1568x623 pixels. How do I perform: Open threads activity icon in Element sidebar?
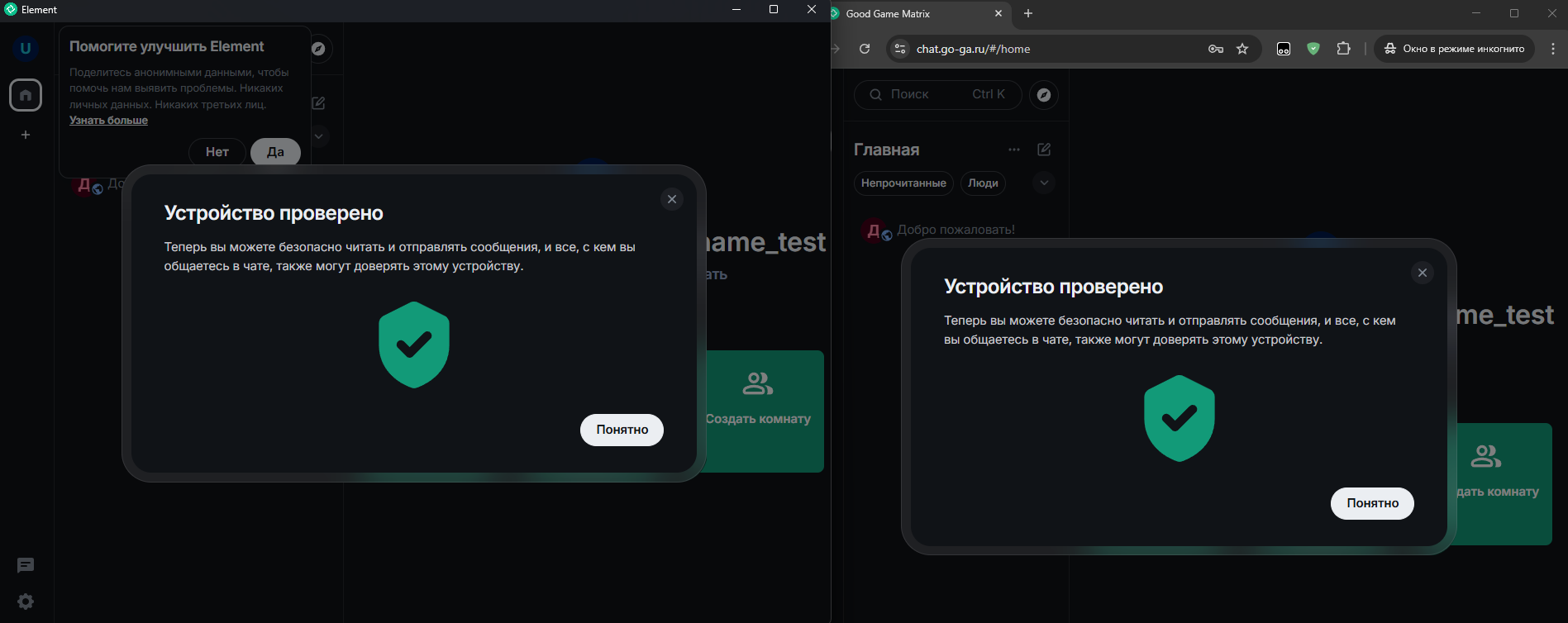[26, 565]
